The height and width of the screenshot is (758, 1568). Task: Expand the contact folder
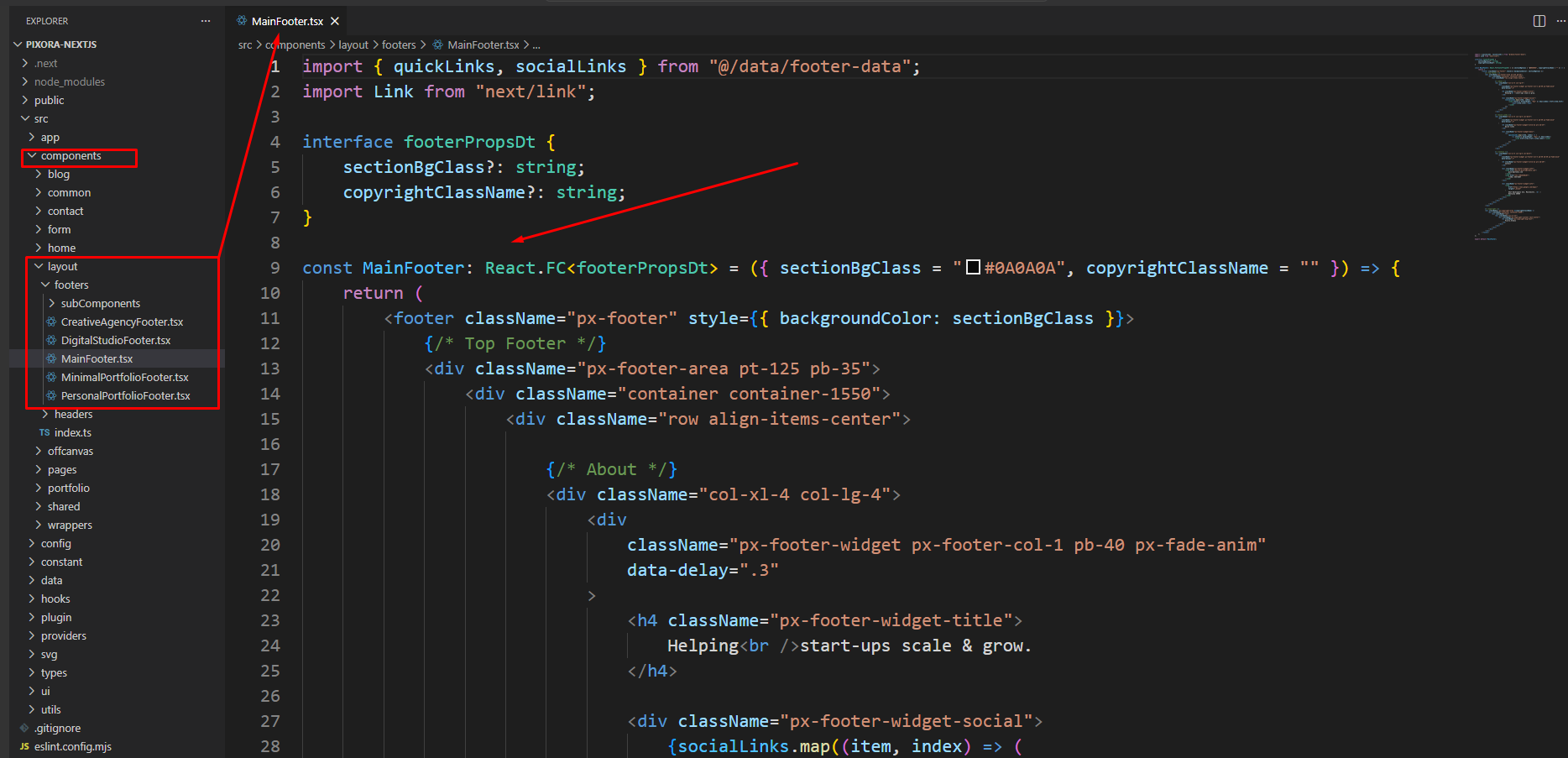(39, 212)
